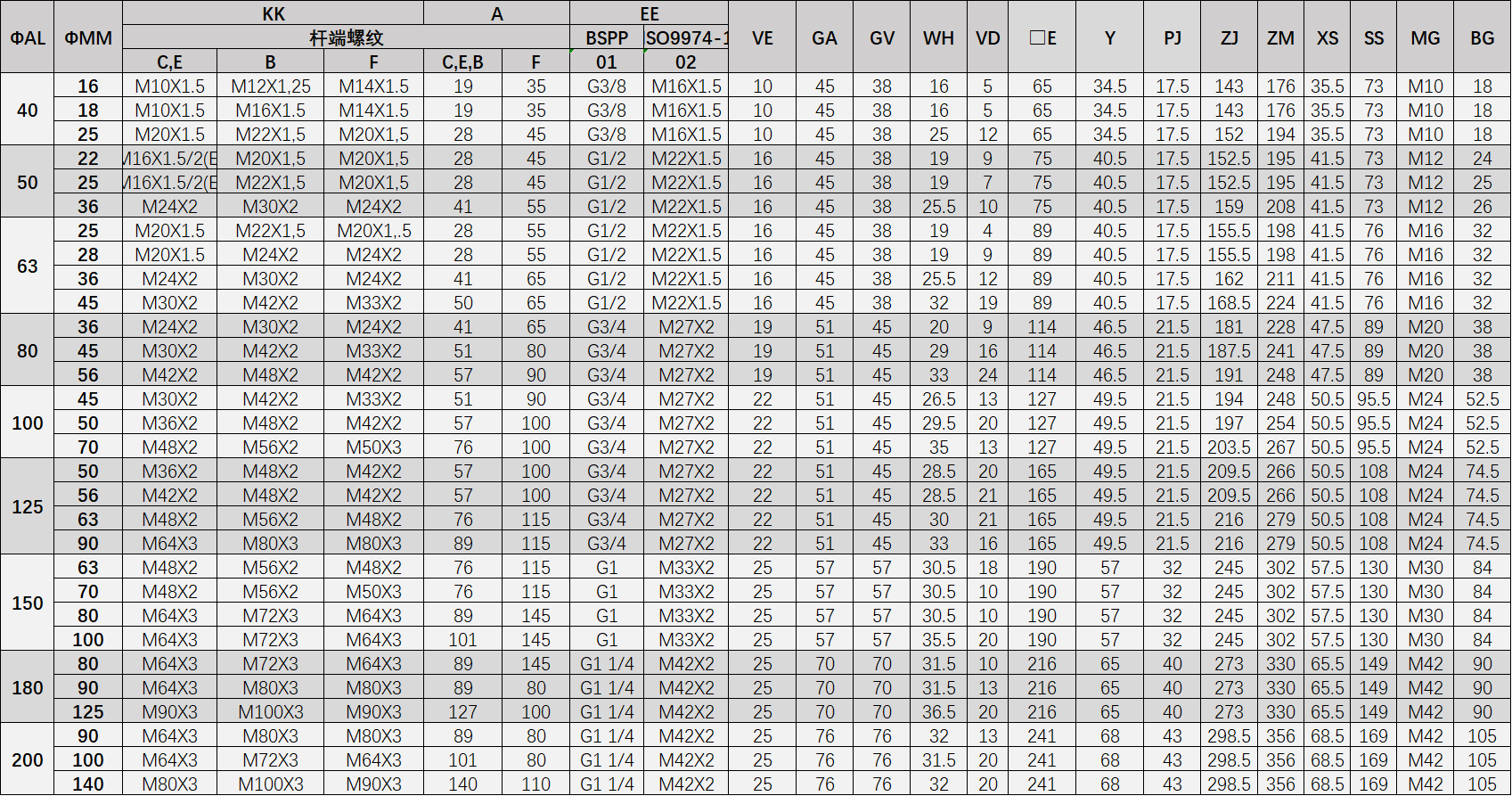Image resolution: width=1512 pixels, height=796 pixels.
Task: Click the cell containing M12X1,25
Action: (x=270, y=86)
